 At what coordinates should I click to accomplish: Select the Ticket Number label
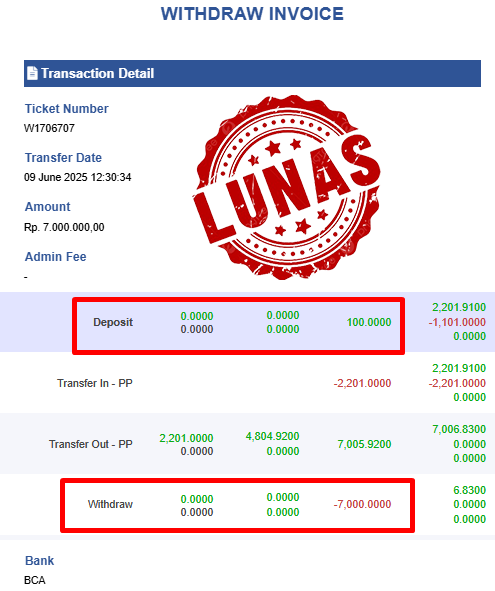point(67,109)
